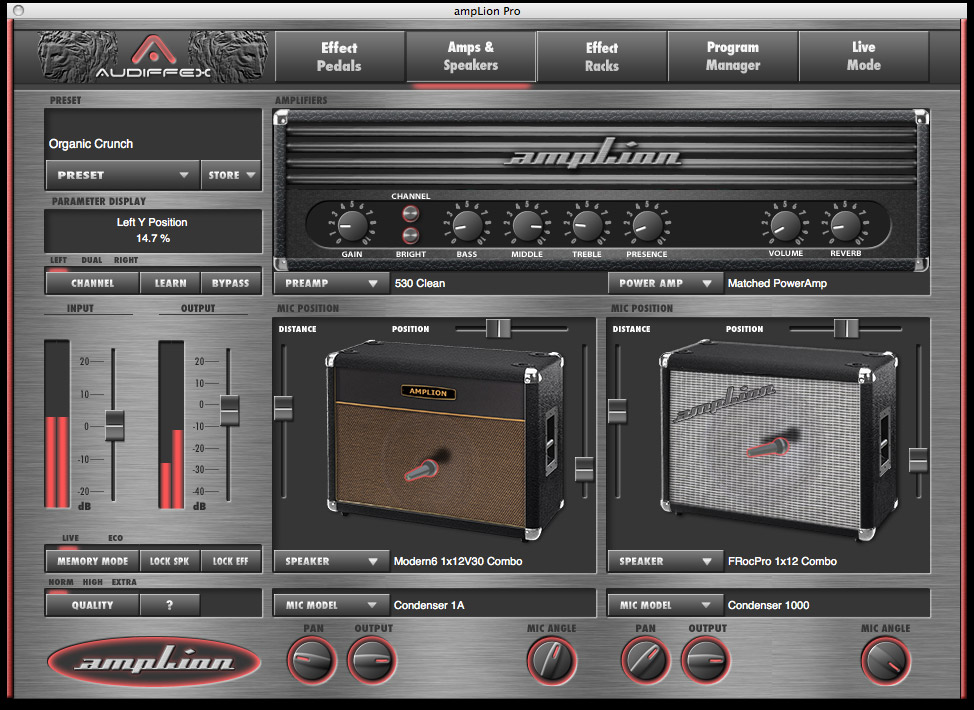Click the Pan knob under Condenser 1000

coord(645,660)
